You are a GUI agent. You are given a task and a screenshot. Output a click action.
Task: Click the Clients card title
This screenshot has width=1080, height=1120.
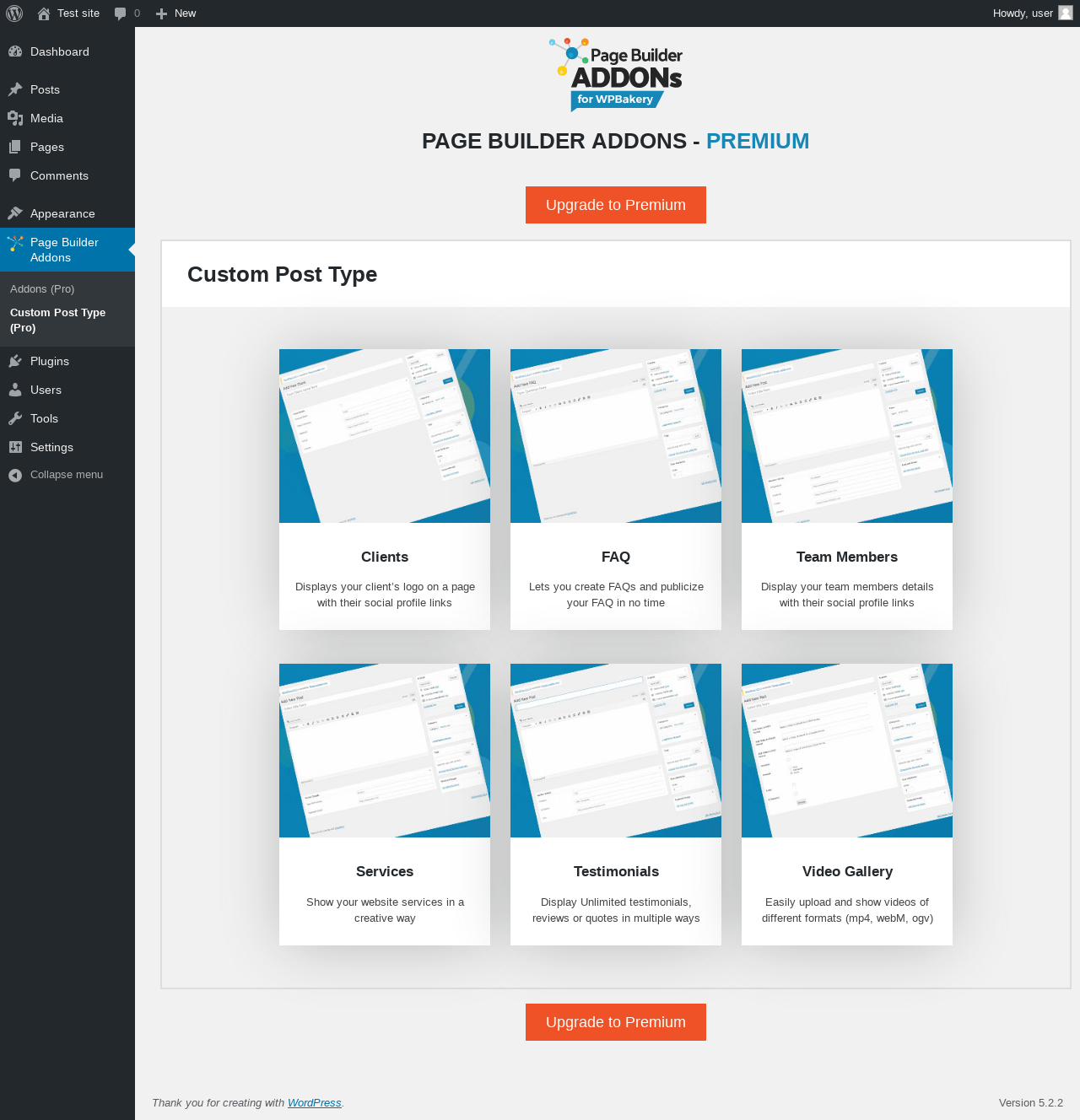(x=385, y=557)
